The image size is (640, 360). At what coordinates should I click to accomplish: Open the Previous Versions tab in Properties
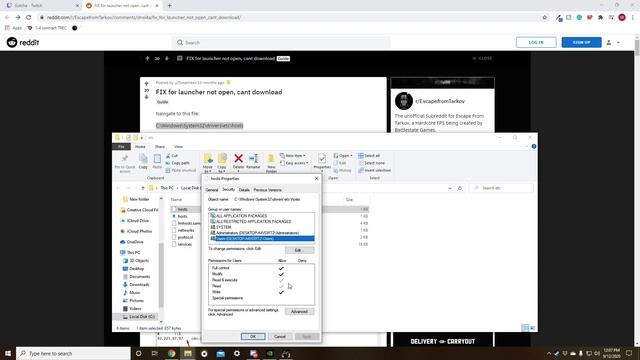pos(267,190)
